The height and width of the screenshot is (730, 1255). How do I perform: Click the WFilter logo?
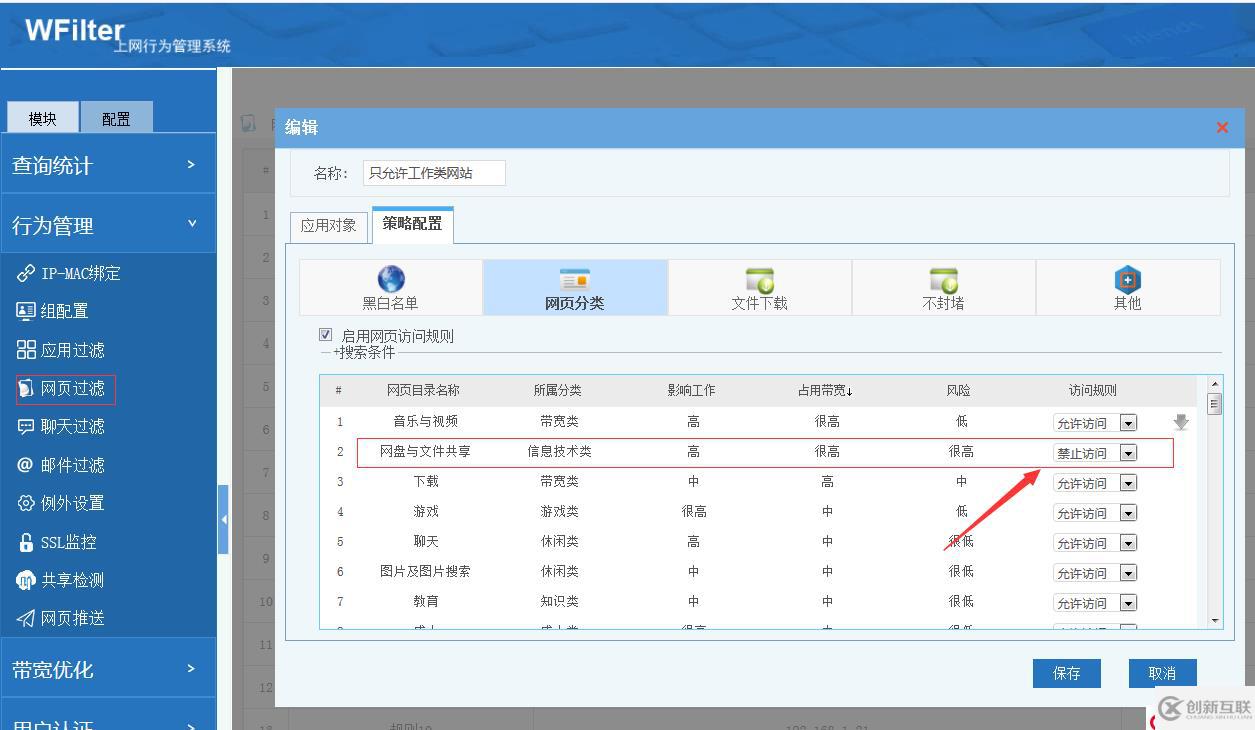point(75,31)
